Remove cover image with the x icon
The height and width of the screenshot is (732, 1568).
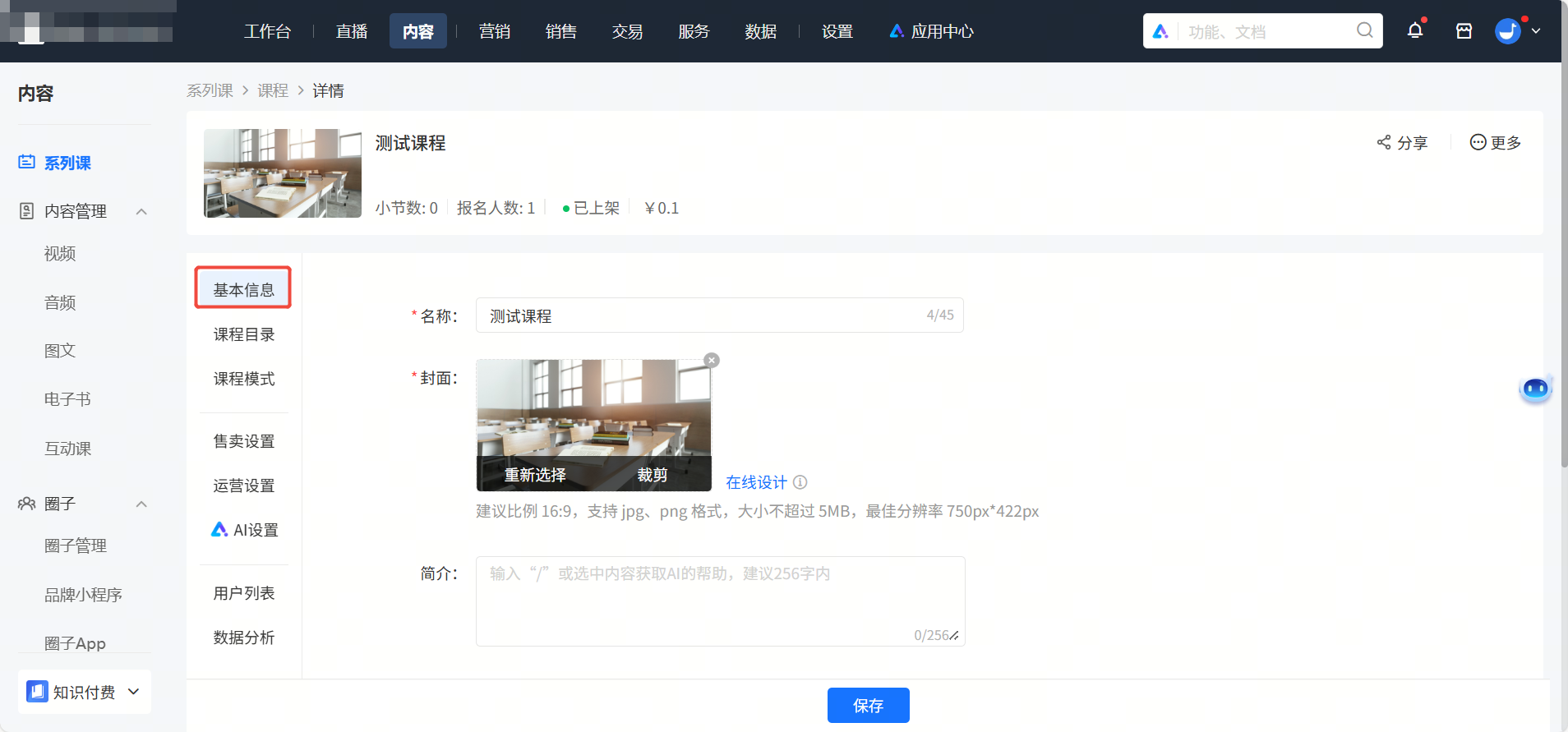pos(712,360)
